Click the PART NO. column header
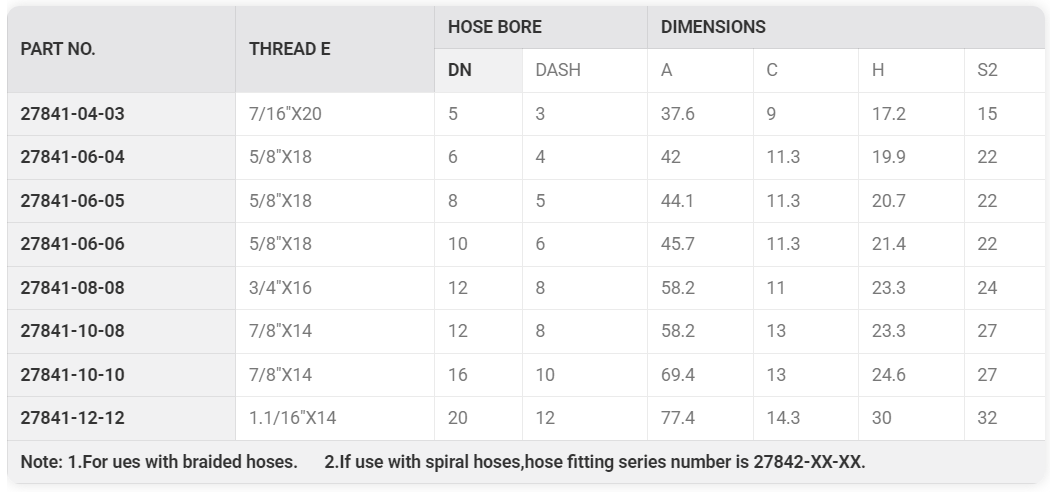The image size is (1052, 492). click(121, 49)
